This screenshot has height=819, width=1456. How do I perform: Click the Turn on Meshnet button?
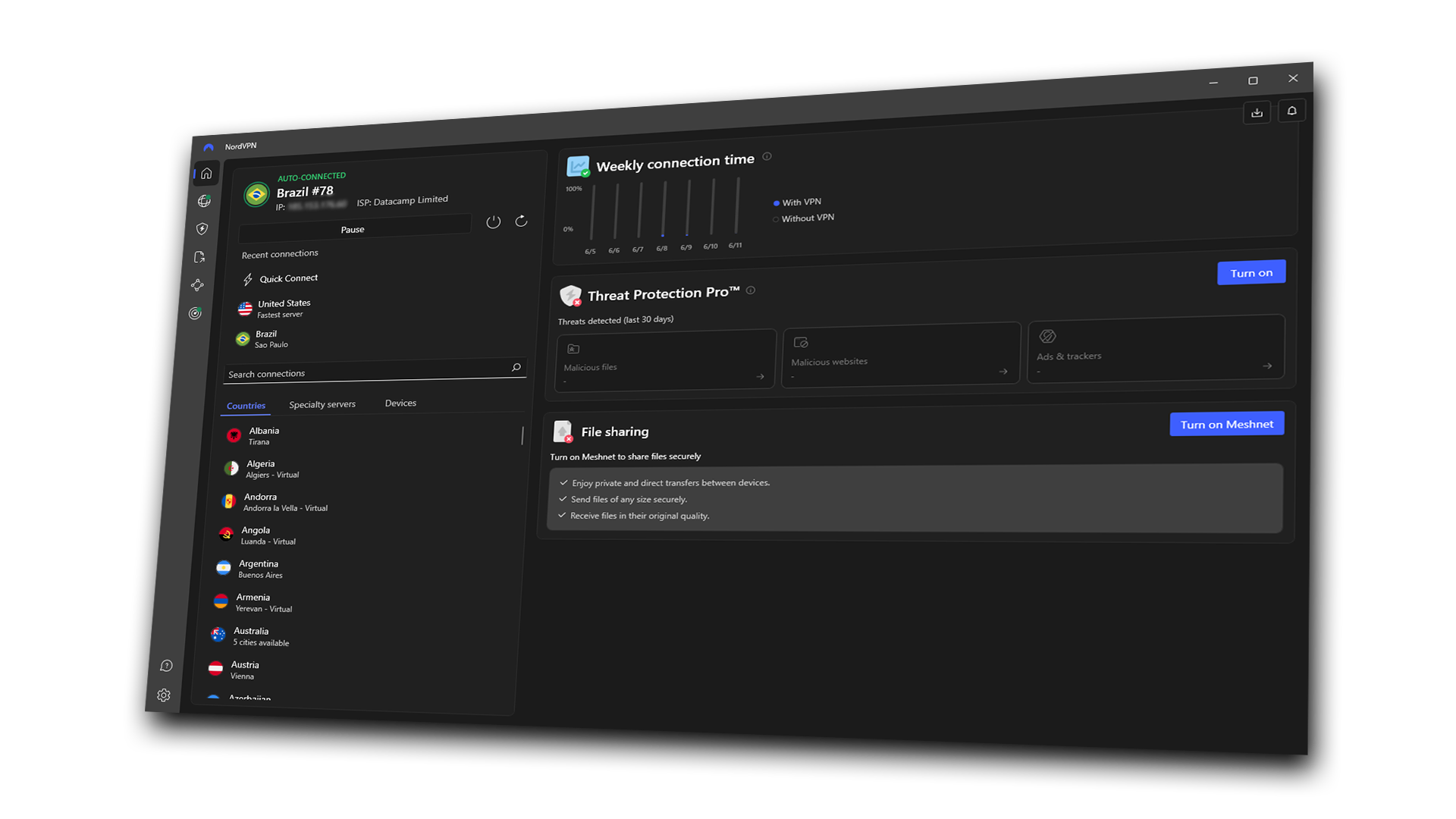(x=1226, y=424)
